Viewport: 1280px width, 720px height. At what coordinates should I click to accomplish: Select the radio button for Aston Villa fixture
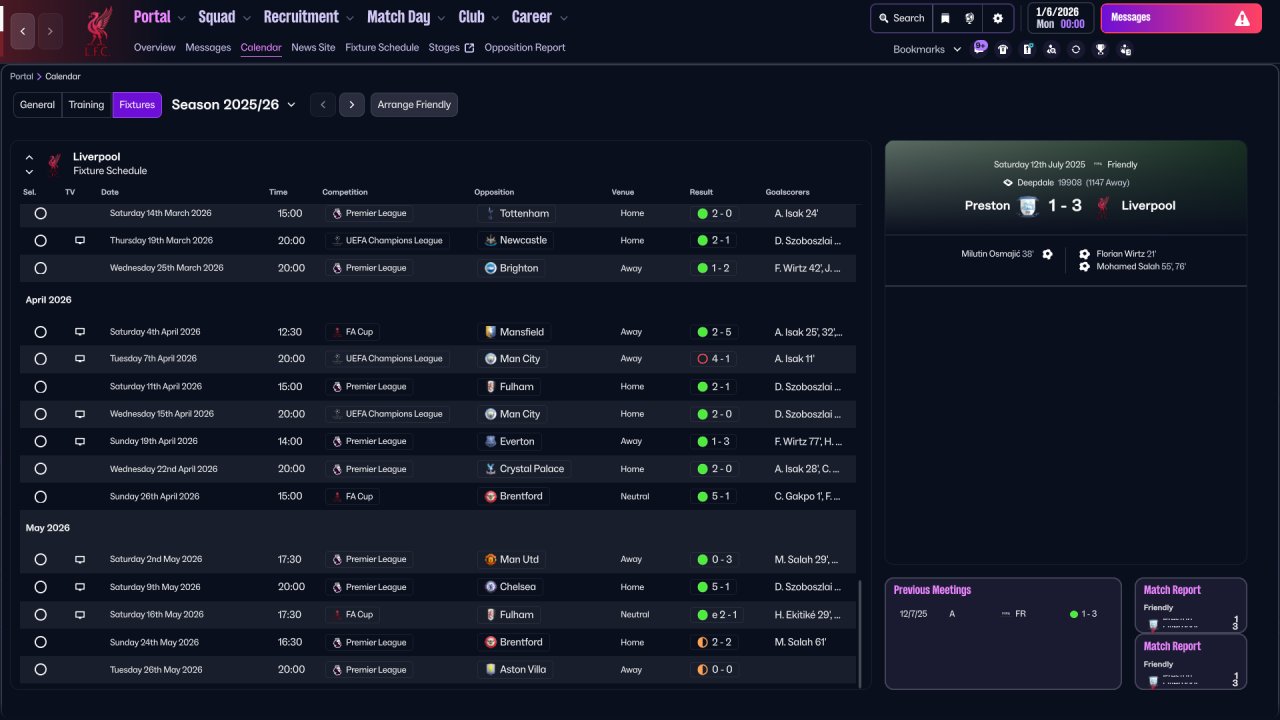click(40, 670)
